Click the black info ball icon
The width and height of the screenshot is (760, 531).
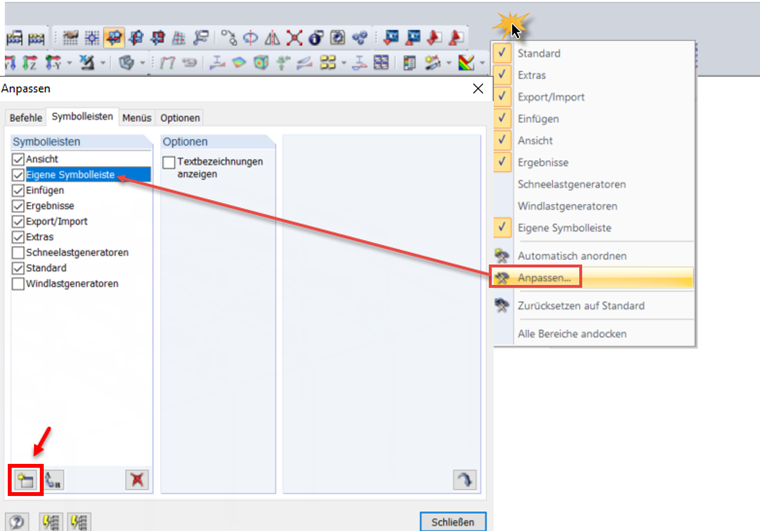pyautogui.click(x=316, y=37)
